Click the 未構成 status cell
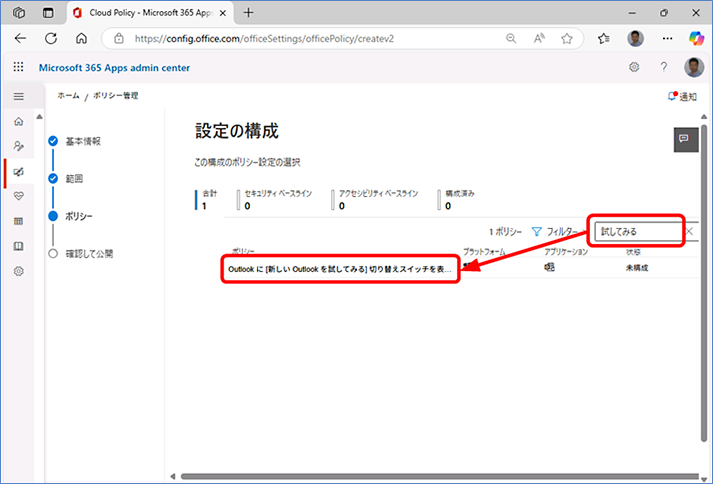Viewport: 713px width, 484px height. pyautogui.click(x=637, y=268)
